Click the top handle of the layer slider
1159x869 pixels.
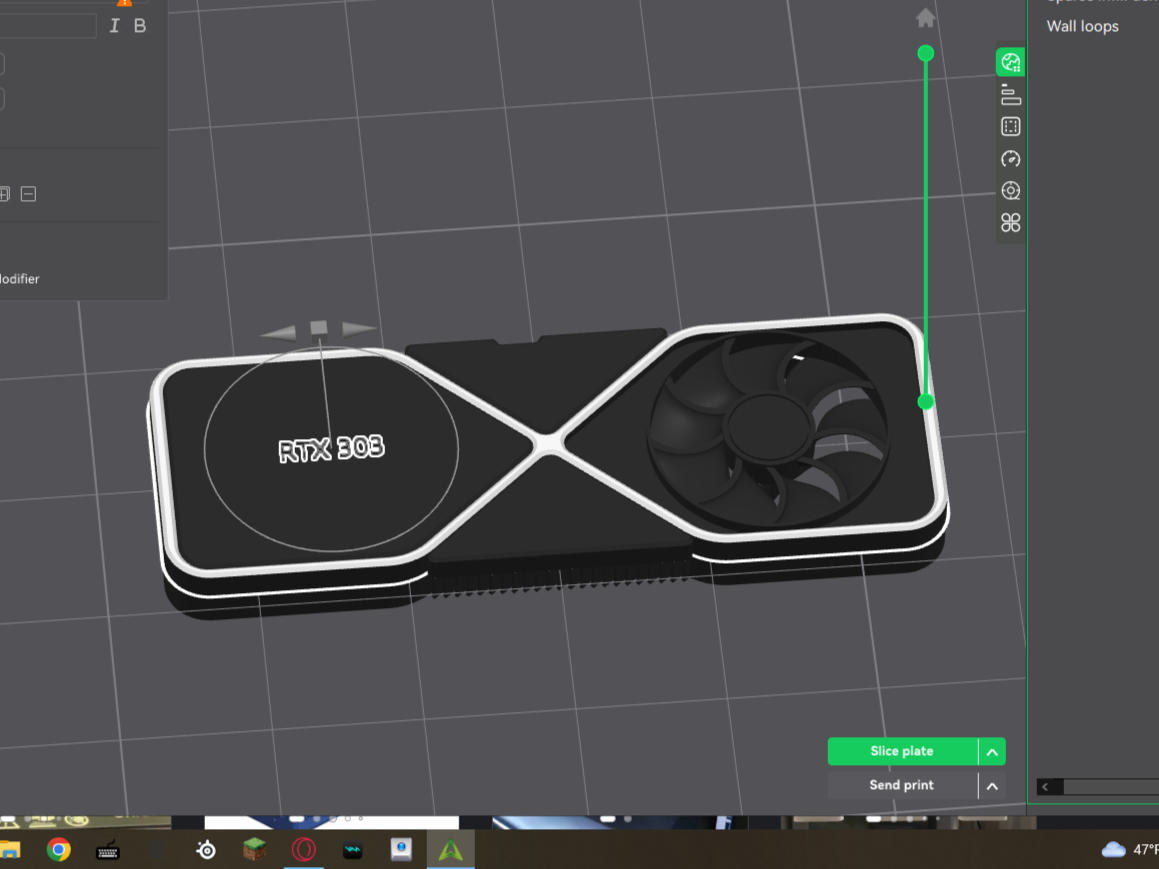(925, 53)
